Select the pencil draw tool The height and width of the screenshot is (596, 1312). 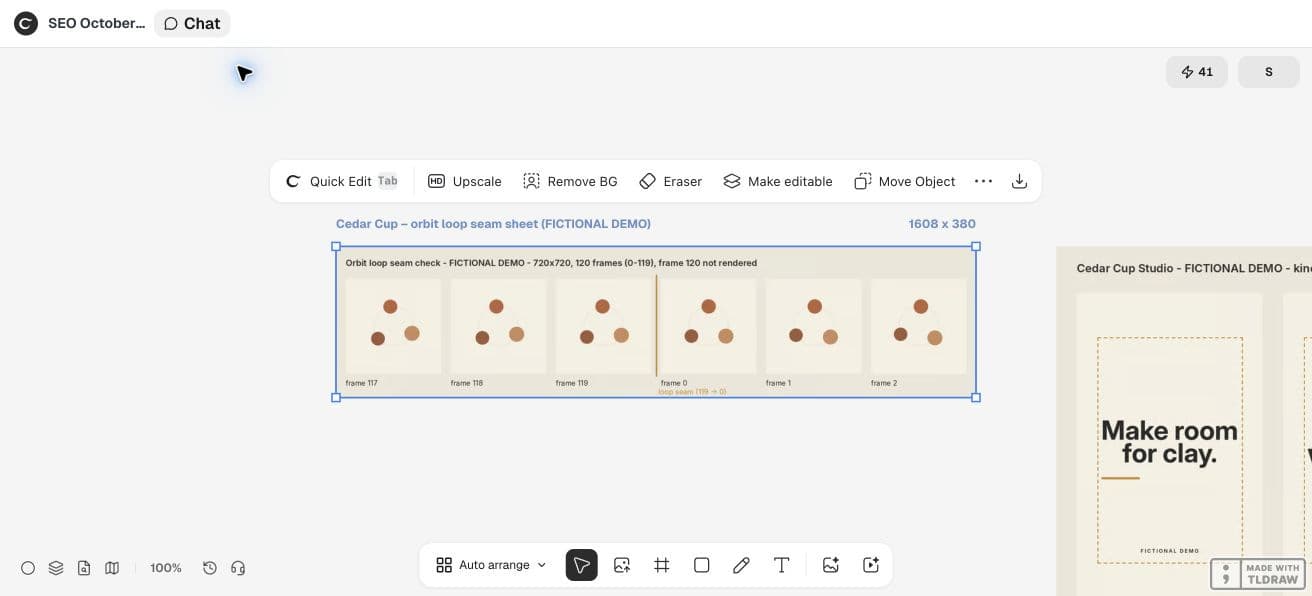741,565
